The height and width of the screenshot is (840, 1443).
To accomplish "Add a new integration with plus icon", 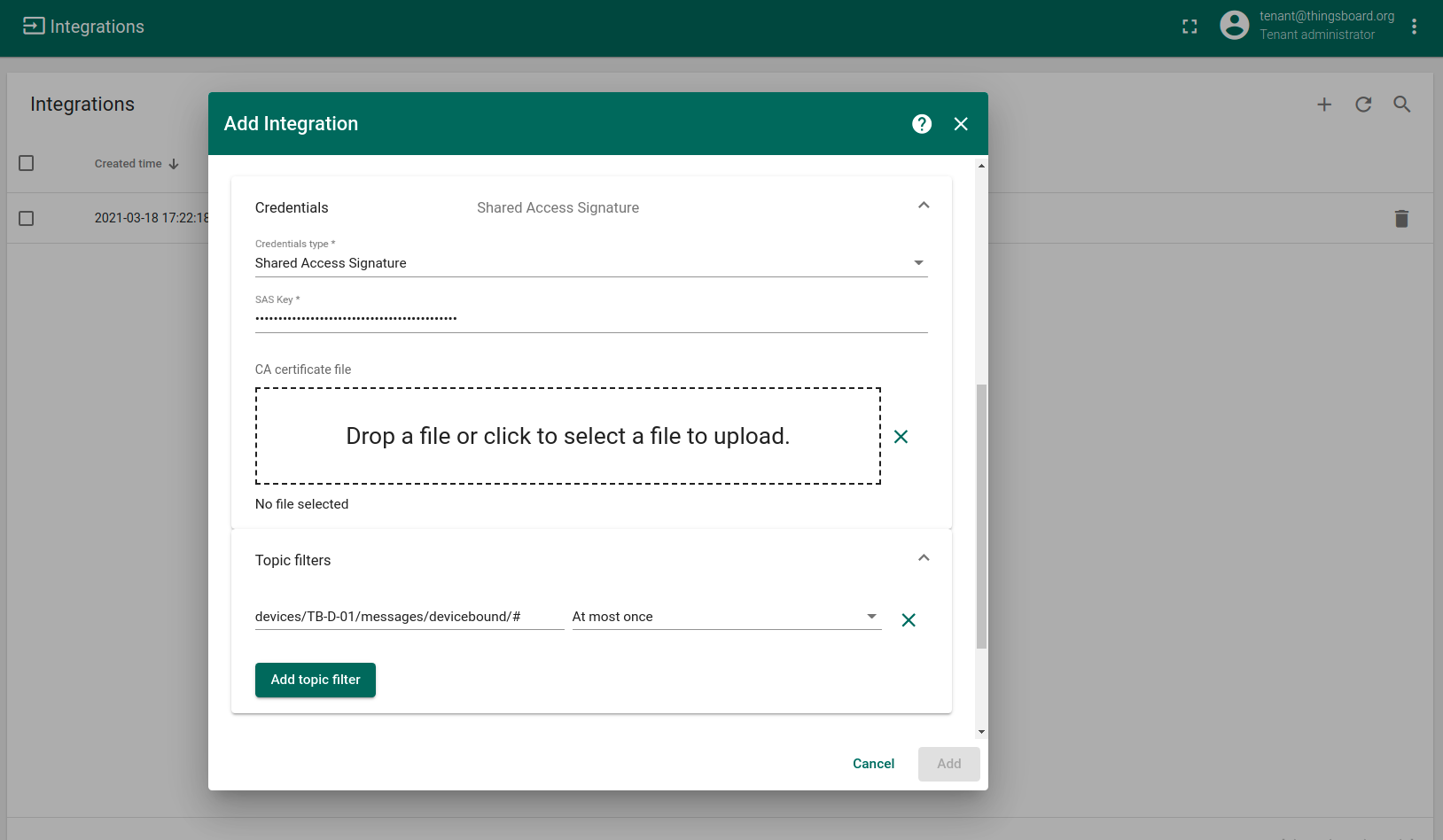I will [x=1324, y=105].
